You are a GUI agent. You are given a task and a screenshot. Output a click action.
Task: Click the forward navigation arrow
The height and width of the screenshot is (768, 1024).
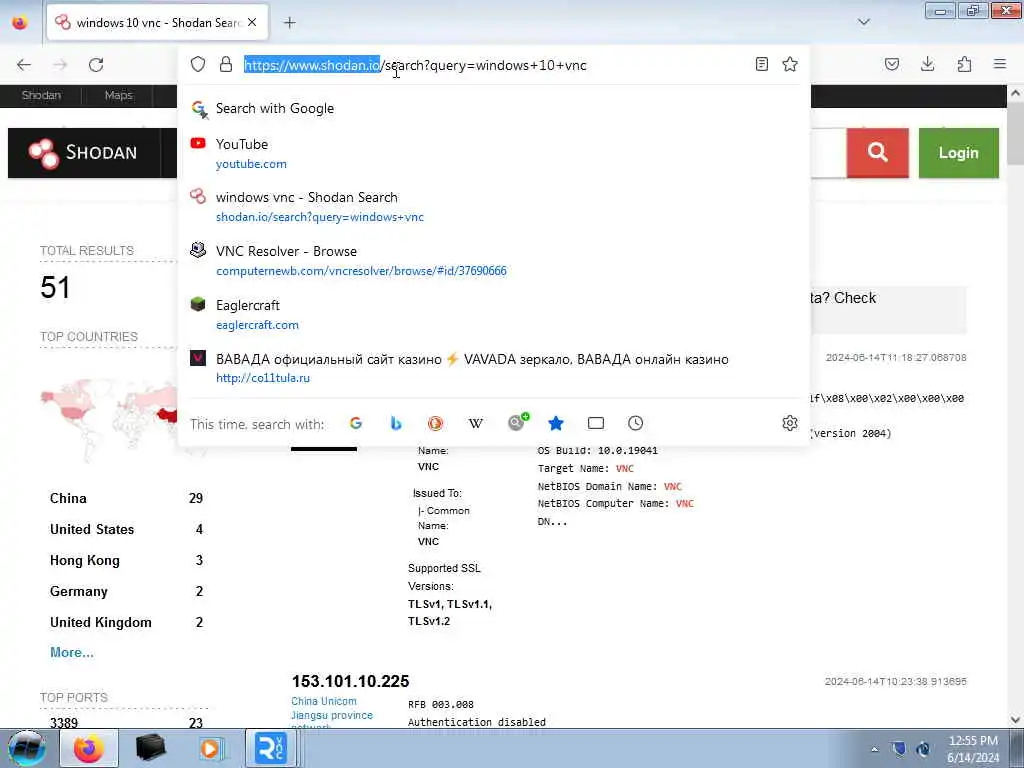click(60, 65)
